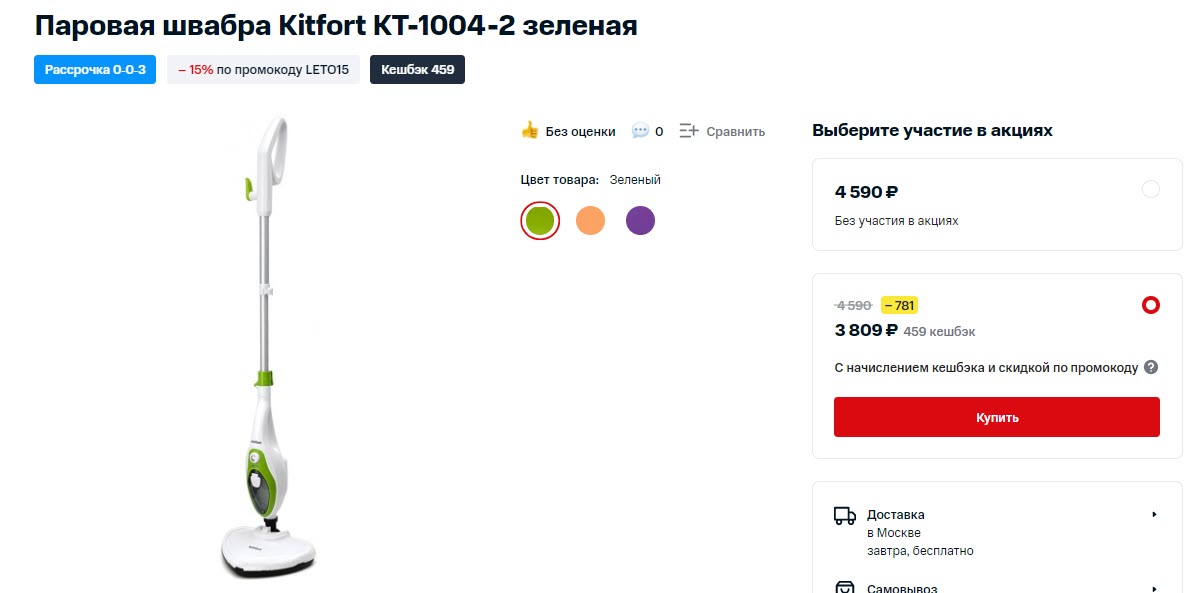The height and width of the screenshot is (593, 1189).
Task: Select the 3 809 ₽ cashback offer
Action: pyautogui.click(x=1150, y=305)
